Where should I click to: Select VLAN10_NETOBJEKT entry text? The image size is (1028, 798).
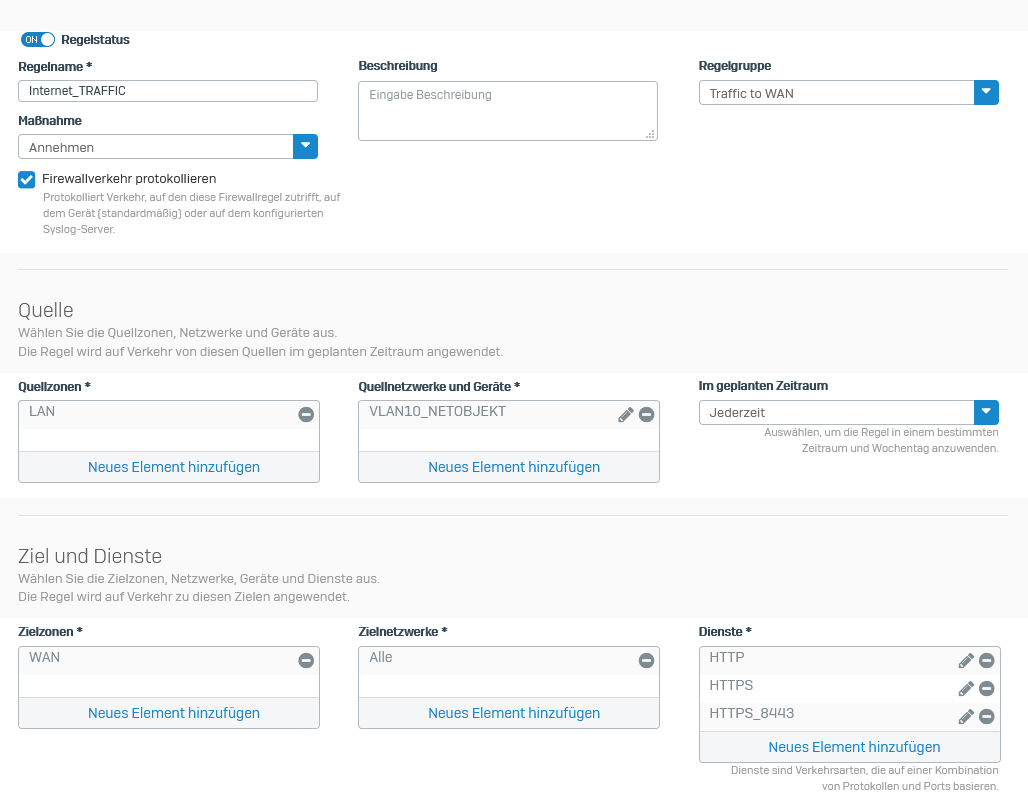click(x=437, y=412)
